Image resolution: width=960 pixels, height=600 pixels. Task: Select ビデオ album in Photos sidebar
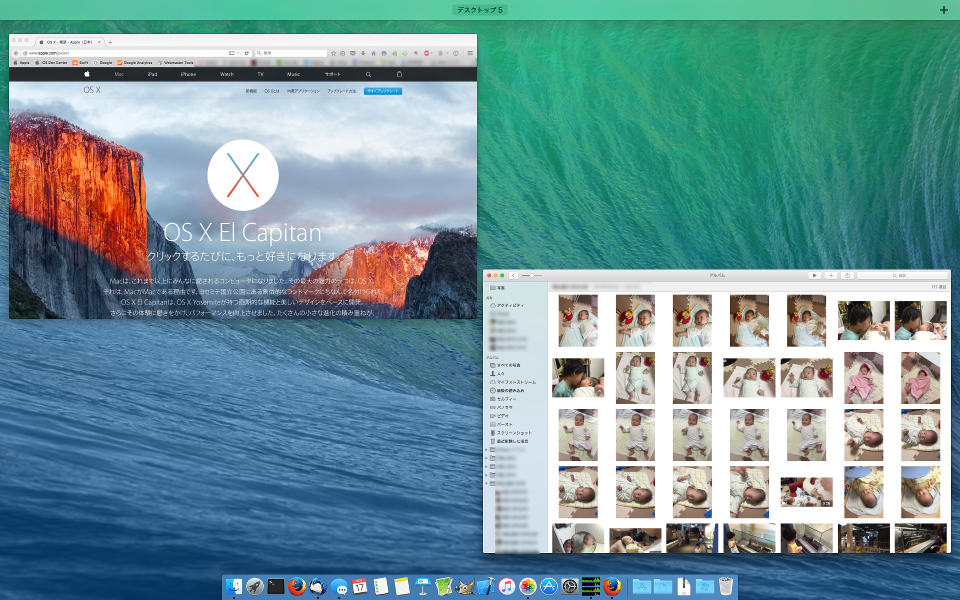[x=500, y=416]
